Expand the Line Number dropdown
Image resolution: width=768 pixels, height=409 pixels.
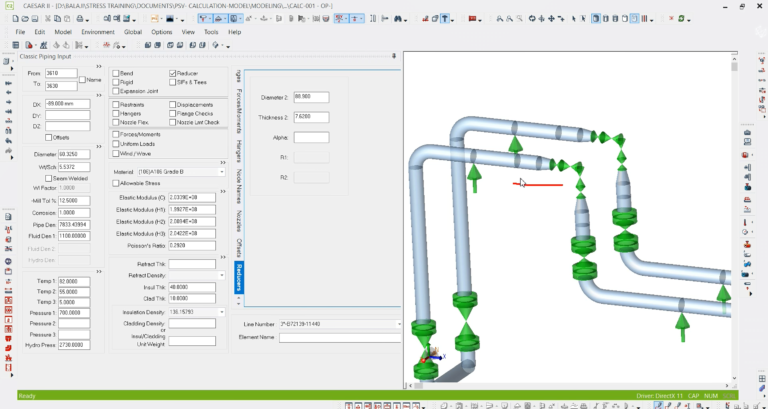pyautogui.click(x=399, y=324)
